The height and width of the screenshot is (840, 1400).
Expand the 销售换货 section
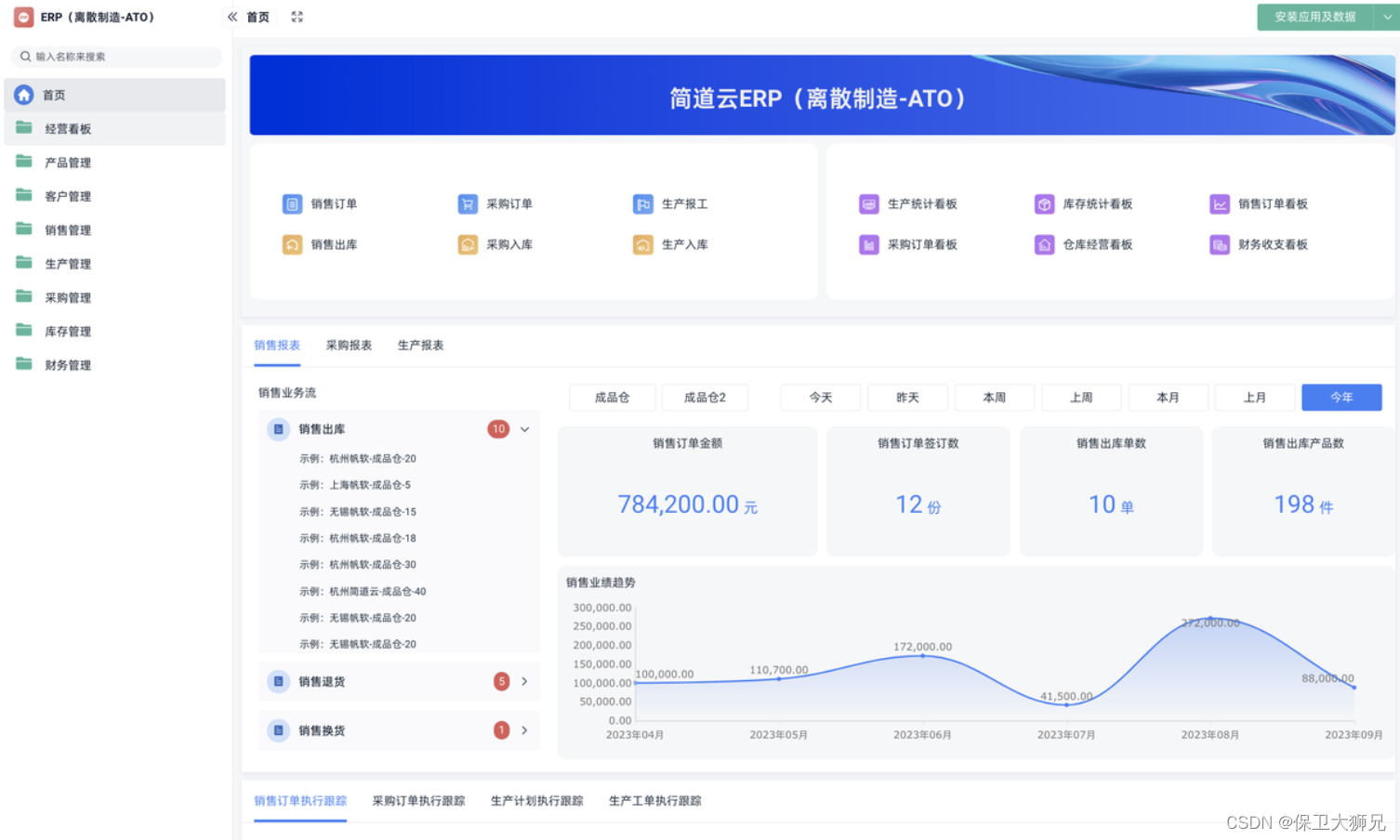click(523, 730)
